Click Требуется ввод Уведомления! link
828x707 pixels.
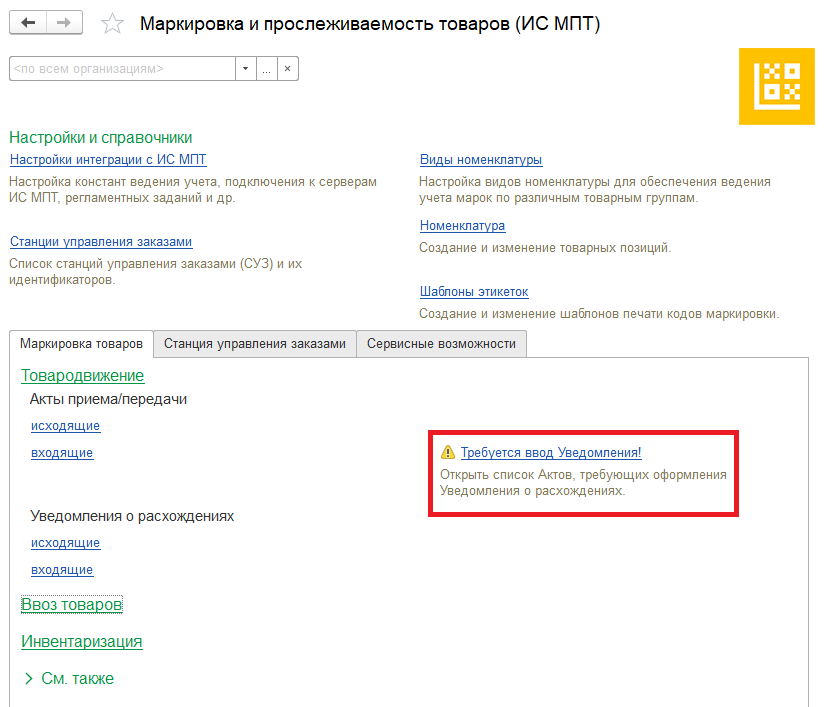click(551, 453)
